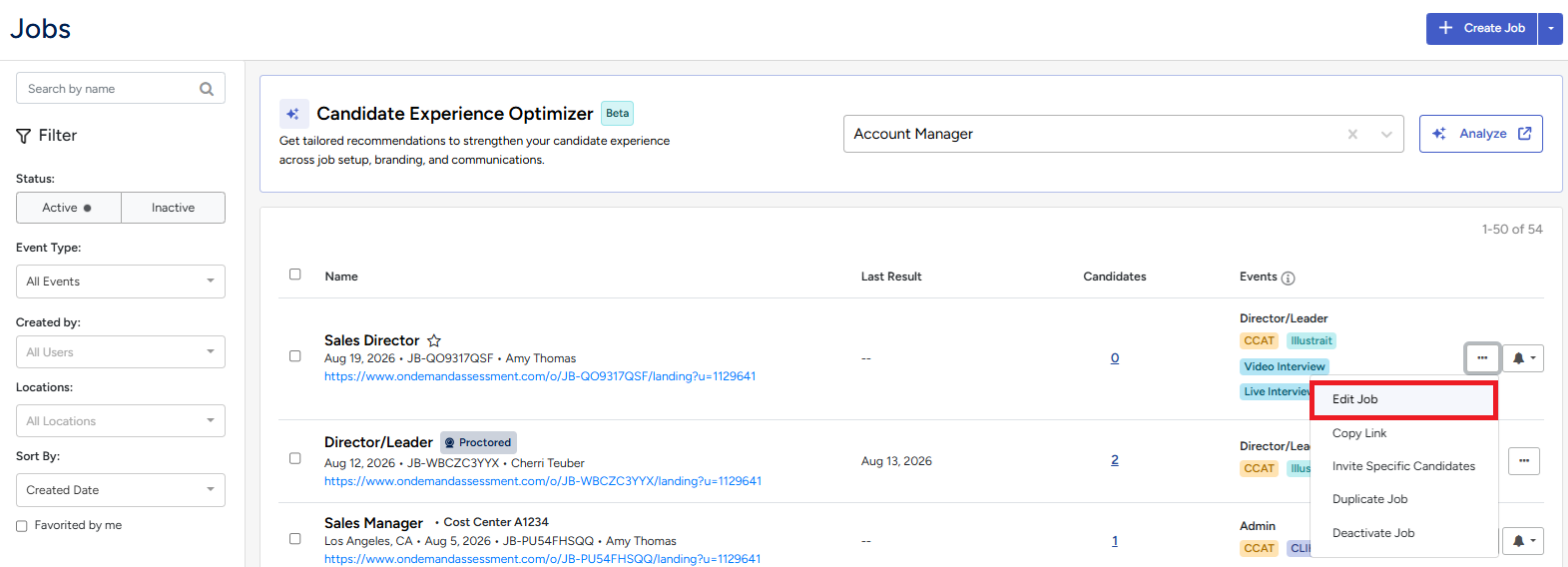Click the Name column header
Screen dimensions: 1568x567
(x=341, y=277)
